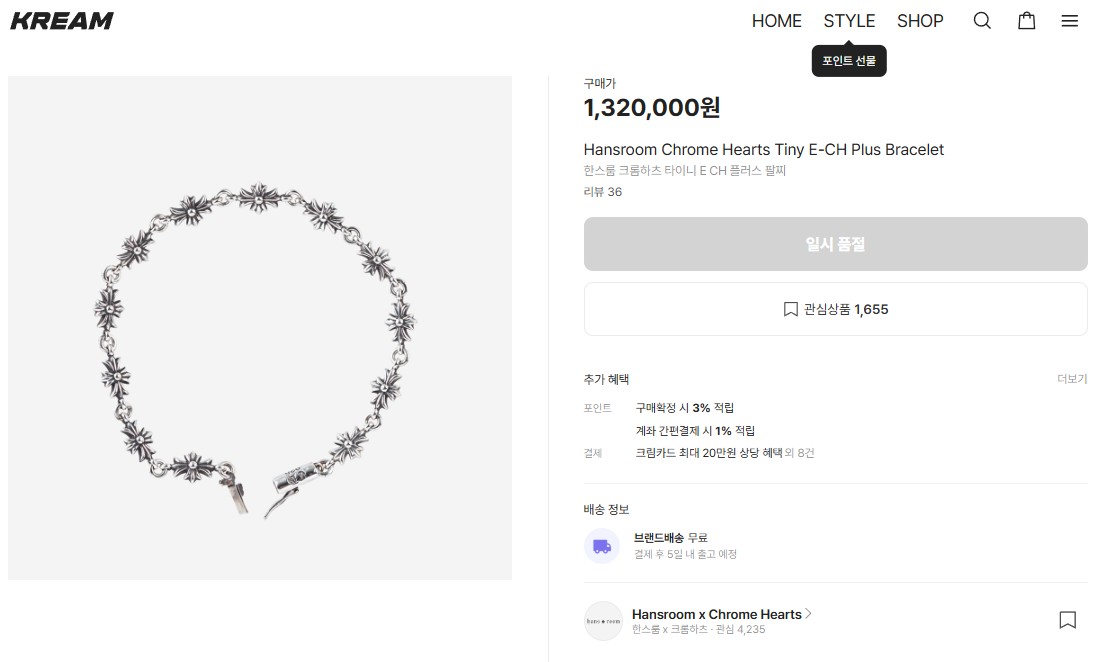Click the brand delivery truck icon
This screenshot has height=662, width=1098.
pos(602,546)
